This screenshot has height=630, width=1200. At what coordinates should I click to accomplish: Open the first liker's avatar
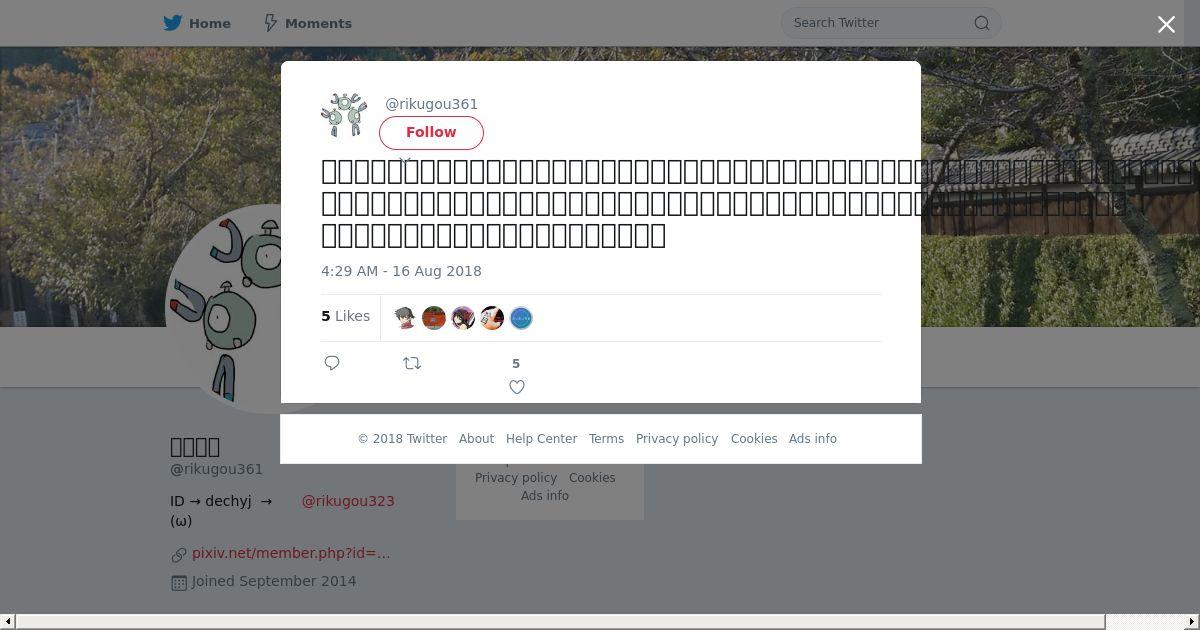click(x=405, y=318)
